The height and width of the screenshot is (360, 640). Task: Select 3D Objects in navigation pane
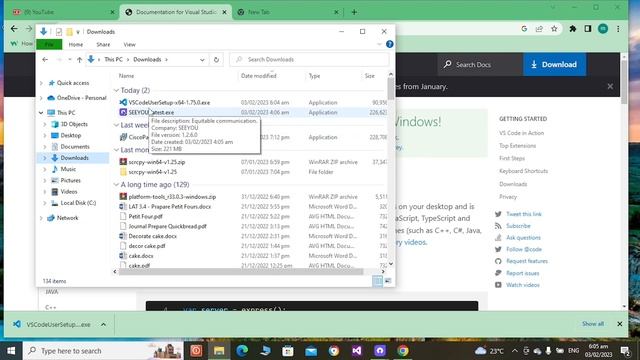[x=74, y=124]
